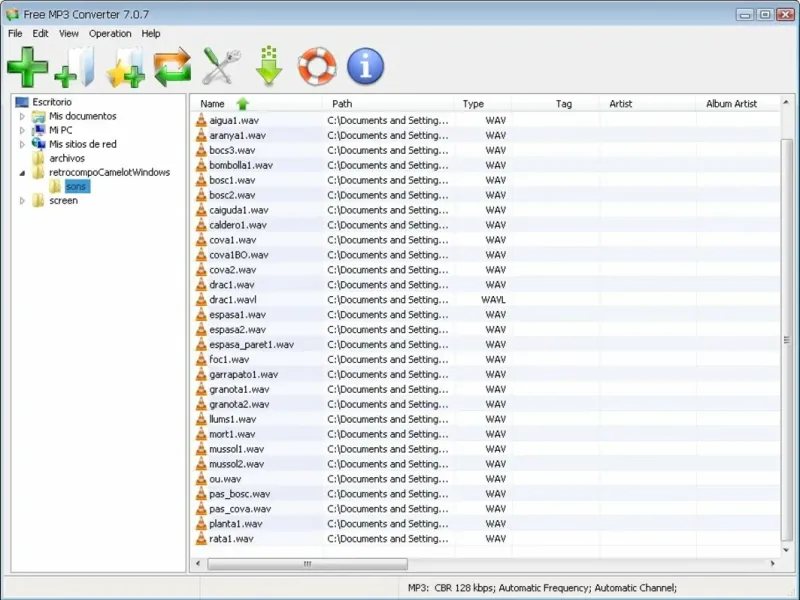Select file mussol2.wav
Screen dimensions: 800x600
237,464
